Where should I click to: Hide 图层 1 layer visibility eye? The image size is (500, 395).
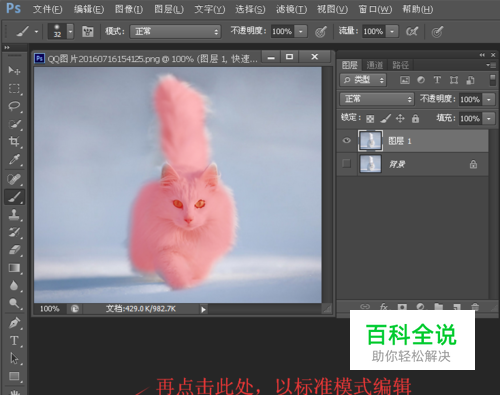click(347, 140)
